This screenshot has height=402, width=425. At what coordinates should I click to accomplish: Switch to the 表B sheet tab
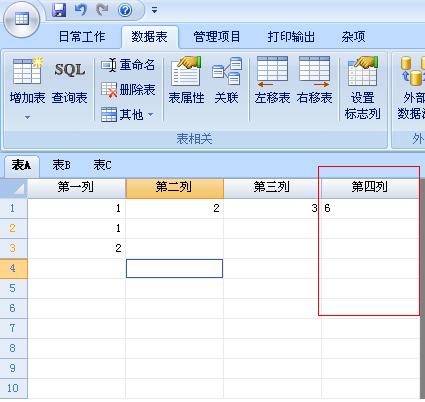coord(62,165)
